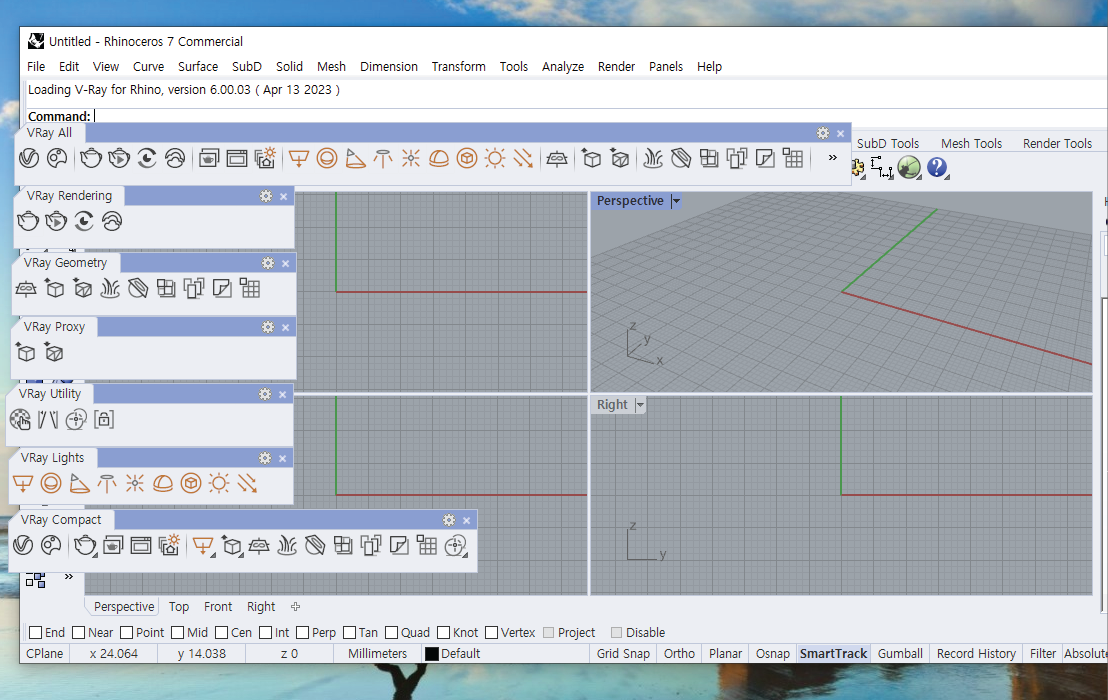The height and width of the screenshot is (700, 1108).
Task: Add a dome light from VRay Lights
Action: pos(163,483)
